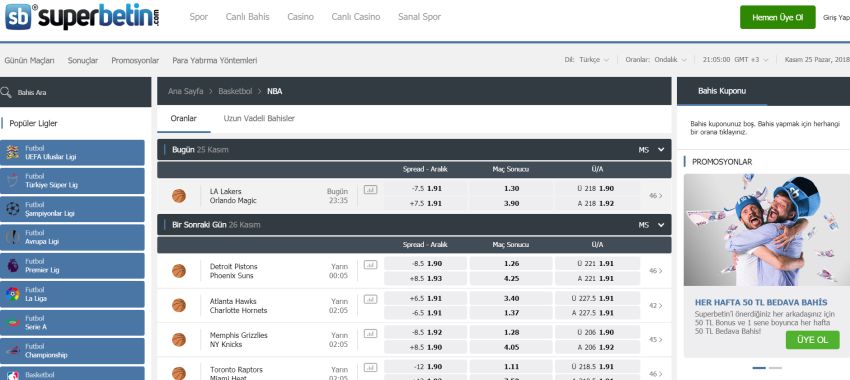Viewport: 850px width, 380px height.
Task: Open the odds format dropdown Ondalık
Action: coord(671,60)
